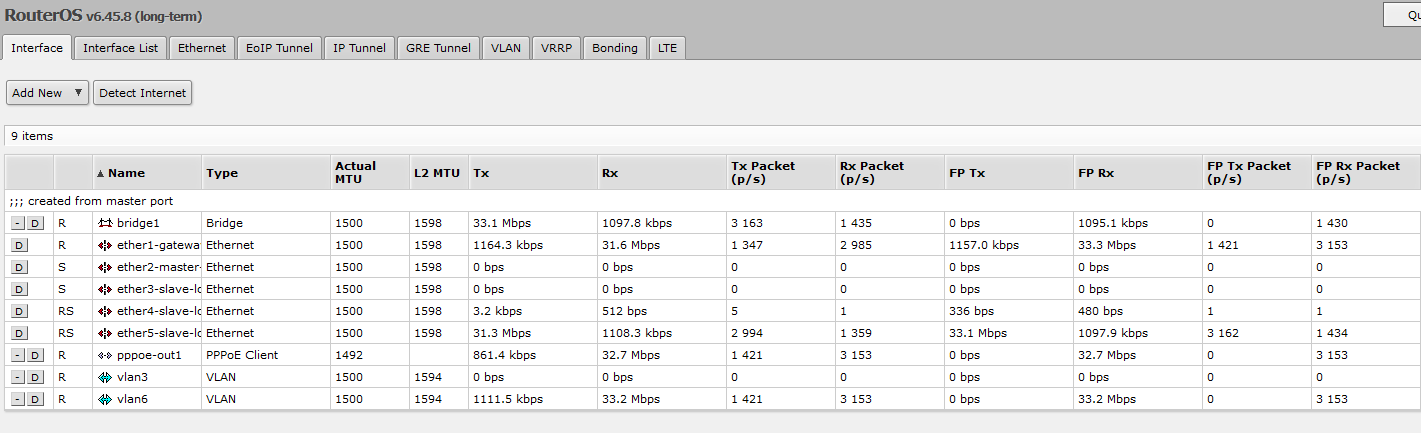Click the bridge1 interface icon
The image size is (1421, 433).
[x=105, y=223]
